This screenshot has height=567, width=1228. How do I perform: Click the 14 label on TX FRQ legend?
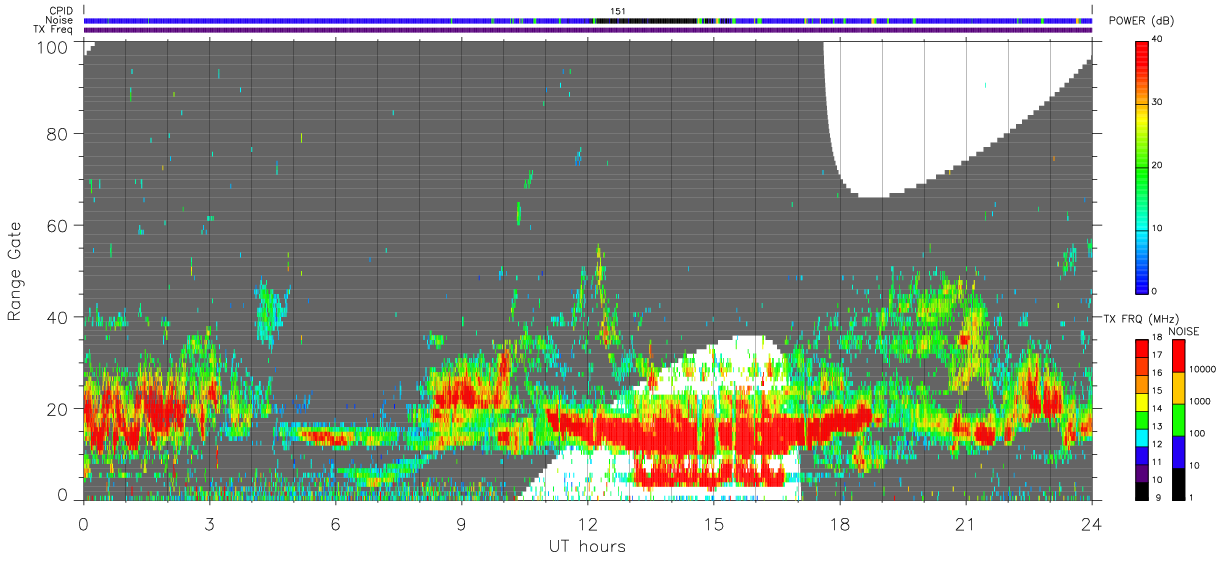1155,410
